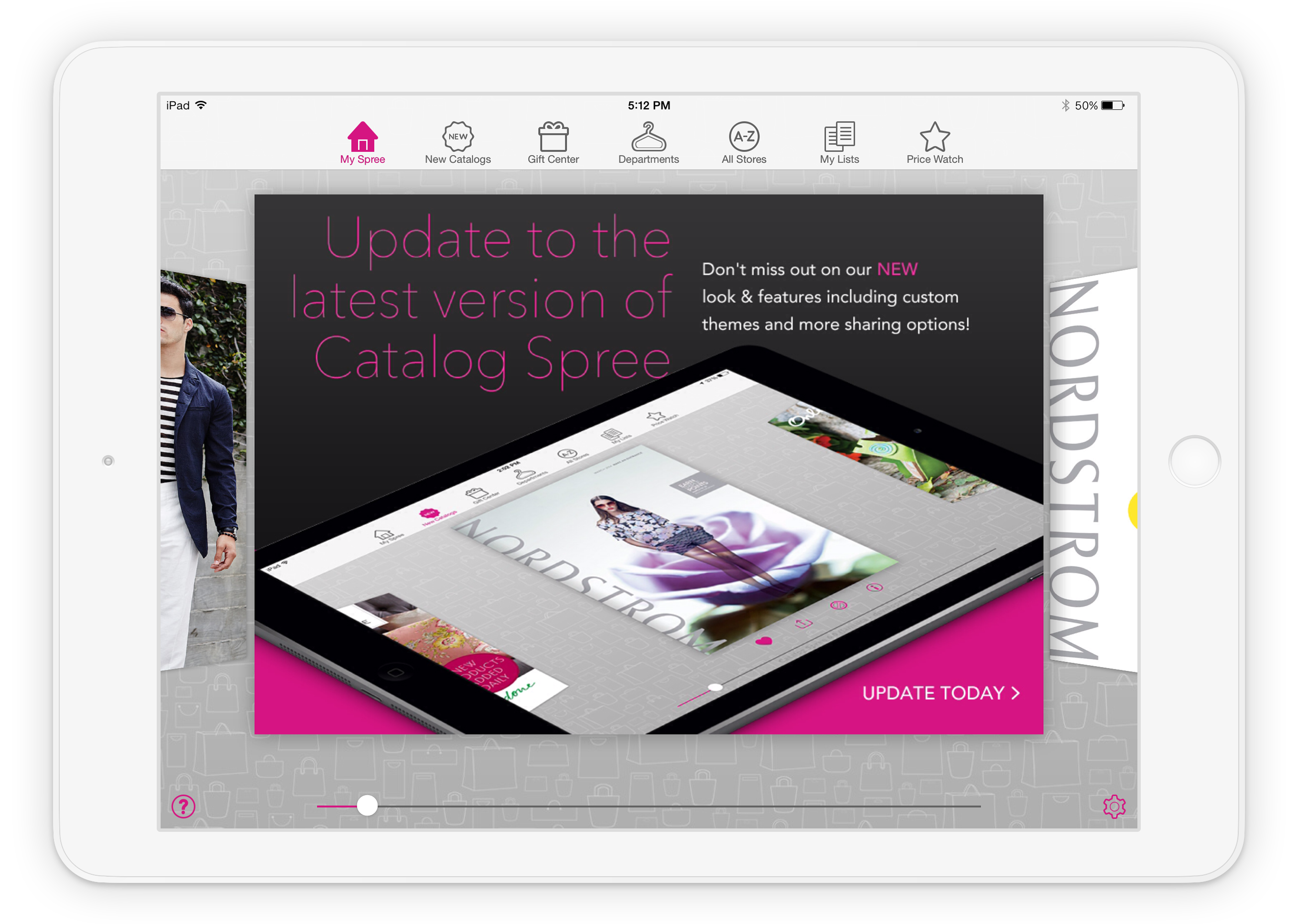The width and height of the screenshot is (1298, 924).
Task: Open the All Stores A-Z icon
Action: click(744, 136)
